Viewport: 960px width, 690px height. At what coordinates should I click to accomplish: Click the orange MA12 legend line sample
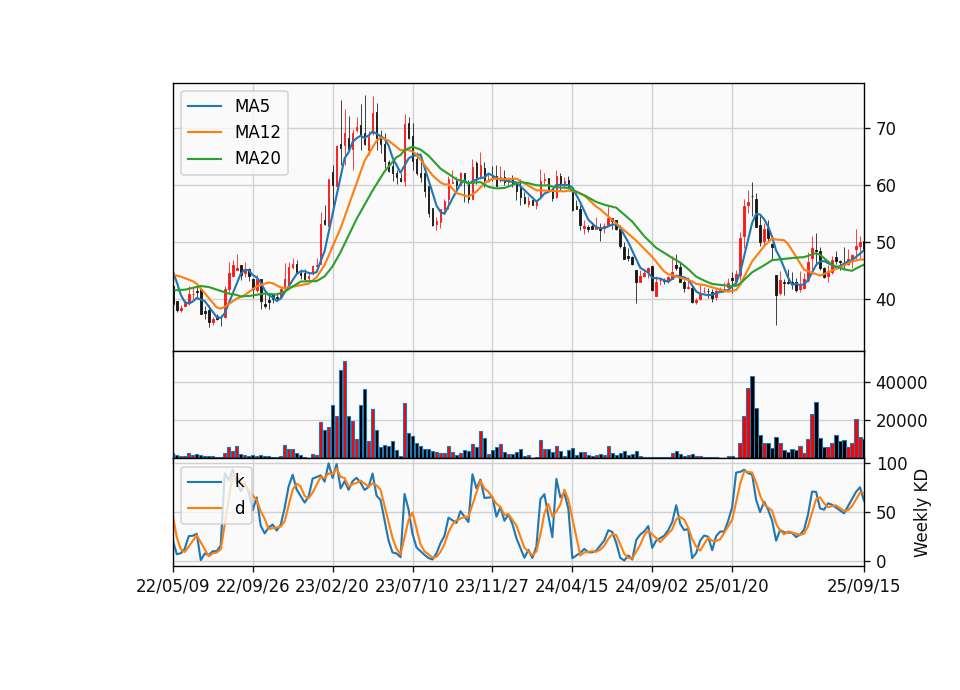coord(204,132)
